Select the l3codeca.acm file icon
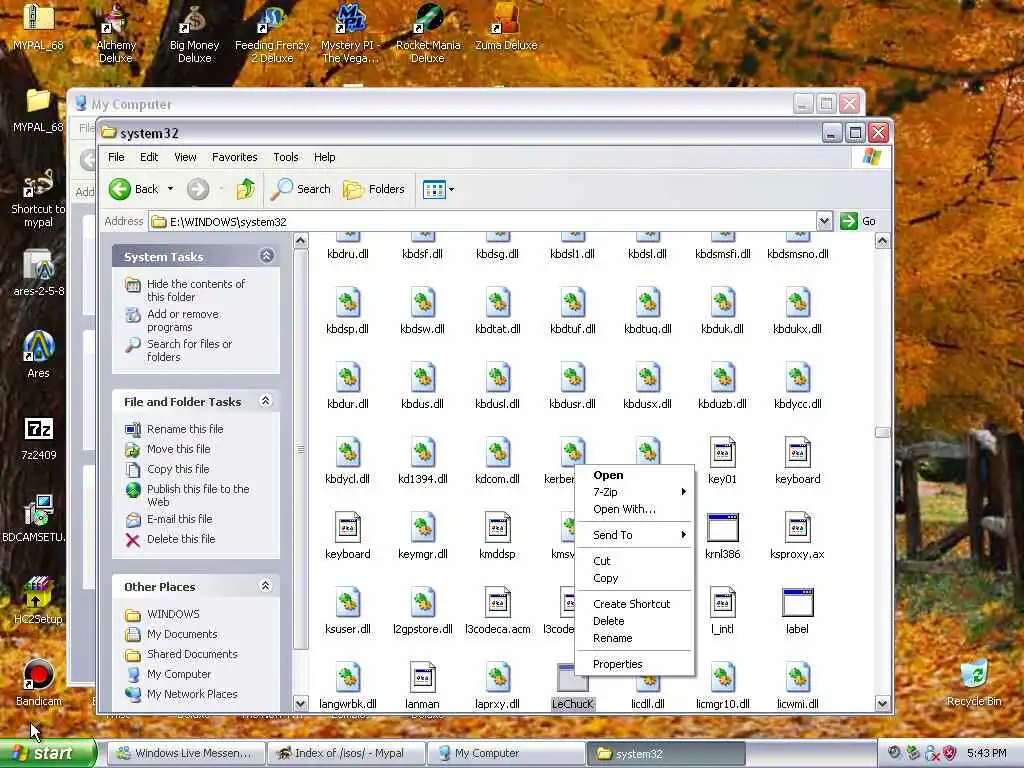 498,603
